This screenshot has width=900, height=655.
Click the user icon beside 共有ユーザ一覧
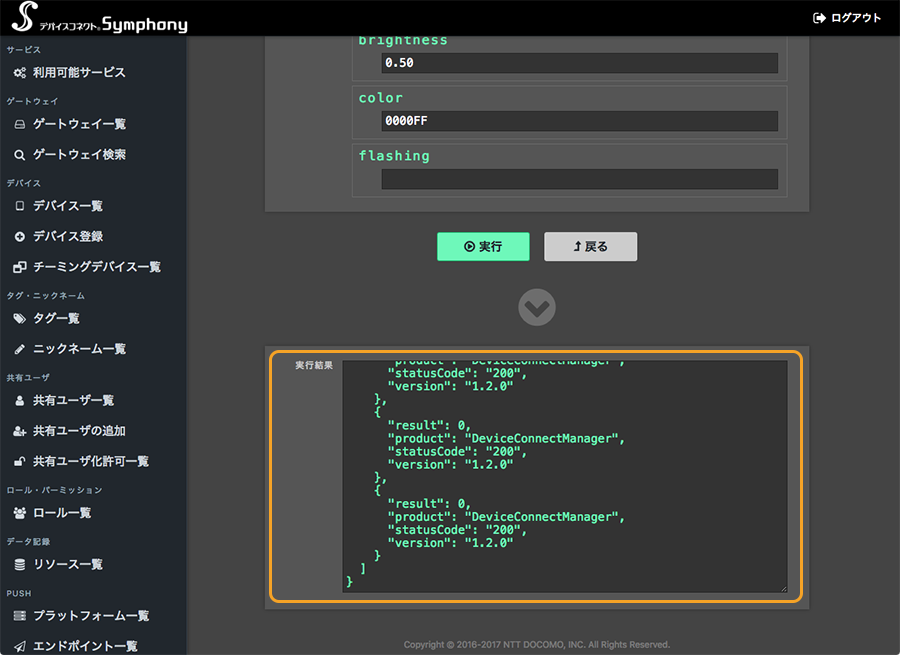(x=20, y=400)
